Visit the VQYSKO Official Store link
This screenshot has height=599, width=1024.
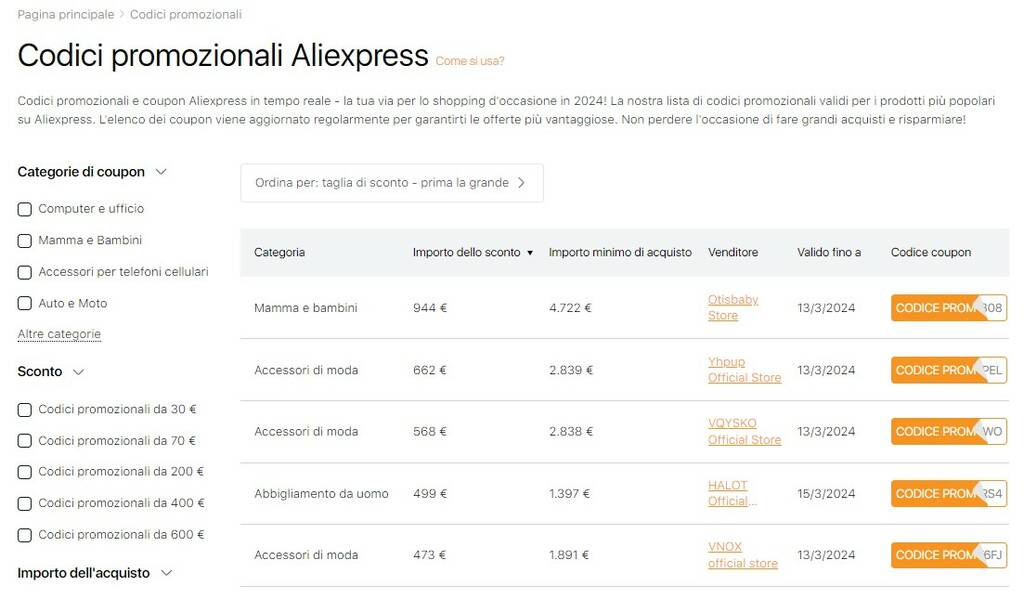(744, 431)
